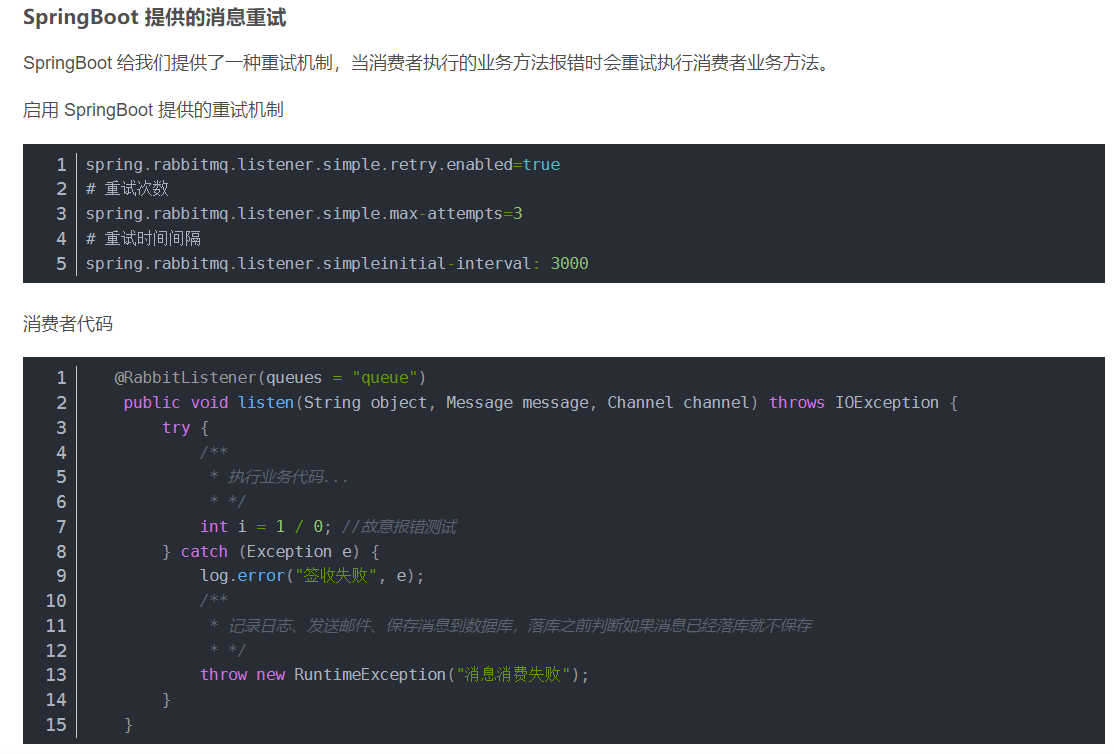Screen dimensions: 1114x754
Task: Click the comment '# 重试时间间隔'
Action: [x=144, y=238]
